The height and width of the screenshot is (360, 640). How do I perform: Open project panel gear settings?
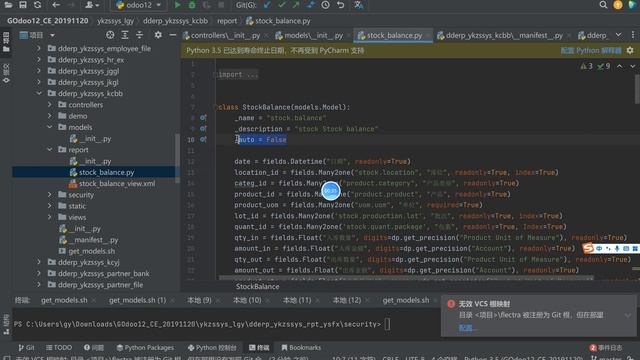tap(158, 35)
